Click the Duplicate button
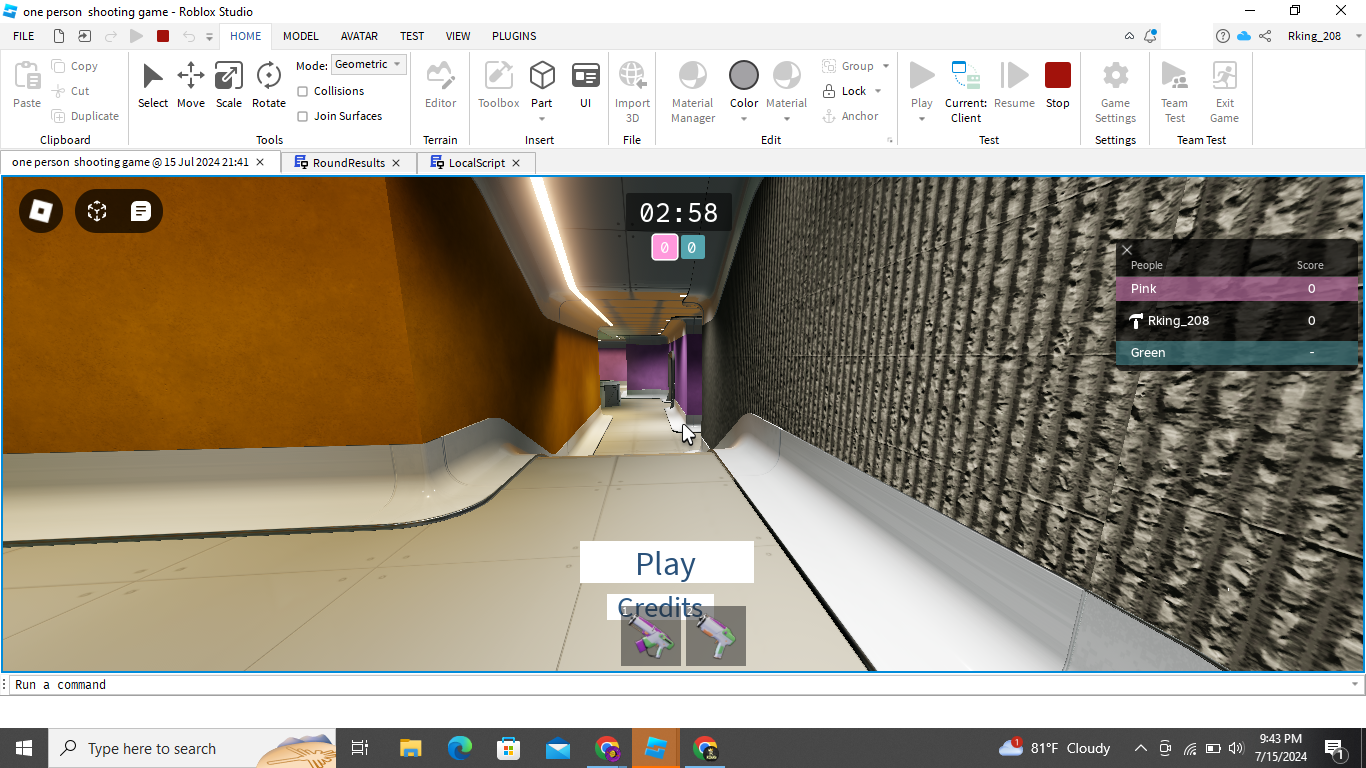This screenshot has height=768, width=1366. pos(85,116)
